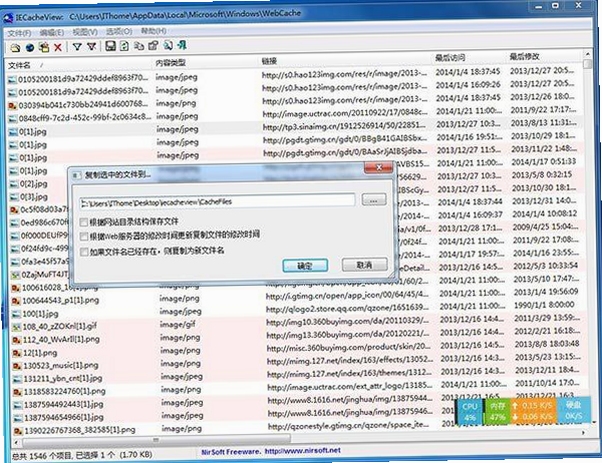
Task: Click the blue disk 0K/S widget tile
Action: click(573, 410)
